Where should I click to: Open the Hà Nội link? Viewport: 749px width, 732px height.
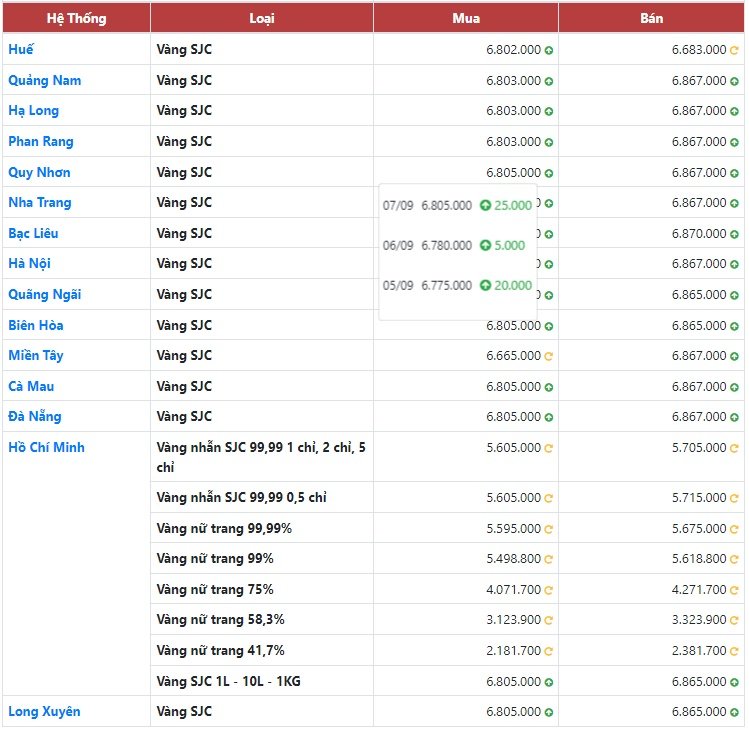[29, 264]
